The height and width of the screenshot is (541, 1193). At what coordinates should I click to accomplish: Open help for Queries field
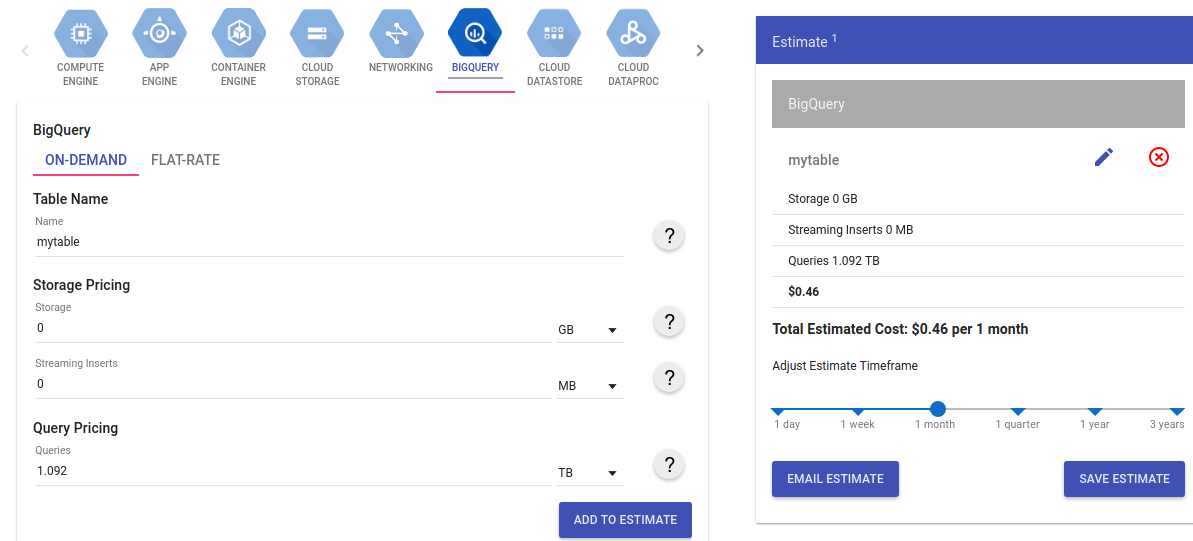pos(670,465)
